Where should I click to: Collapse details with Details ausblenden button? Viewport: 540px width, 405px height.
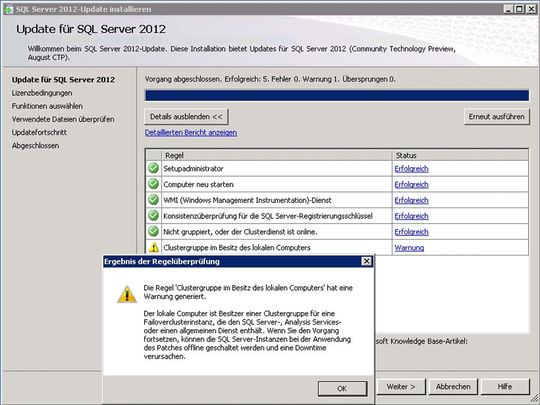coord(186,117)
